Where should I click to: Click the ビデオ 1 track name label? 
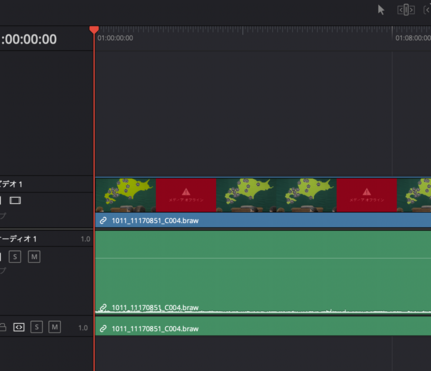[x=11, y=184]
